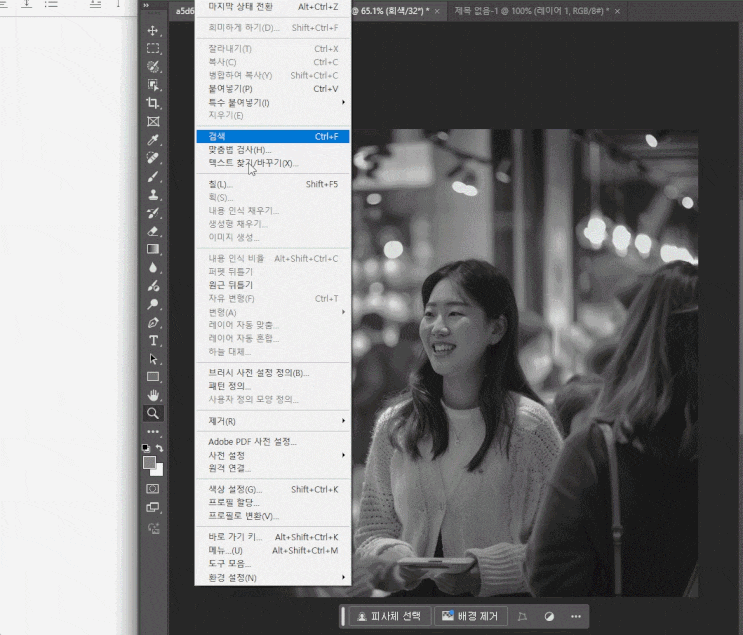Viewport: 743px width, 635px height.
Task: Select the Rectangular Marquee tool
Action: coord(153,48)
